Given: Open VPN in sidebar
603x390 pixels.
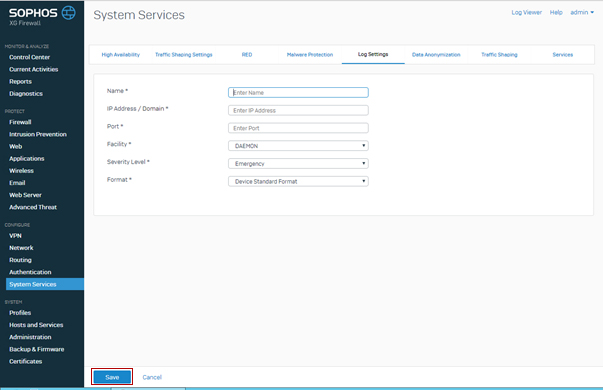Looking at the screenshot, I should 15,235.
